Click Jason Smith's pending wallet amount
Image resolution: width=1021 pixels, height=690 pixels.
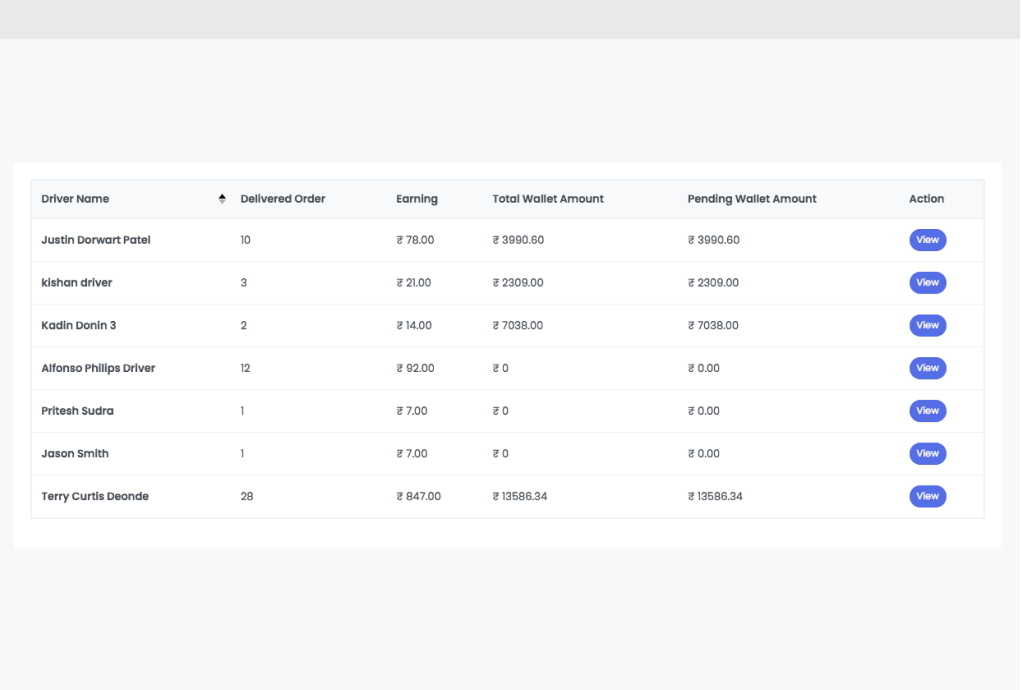point(704,454)
